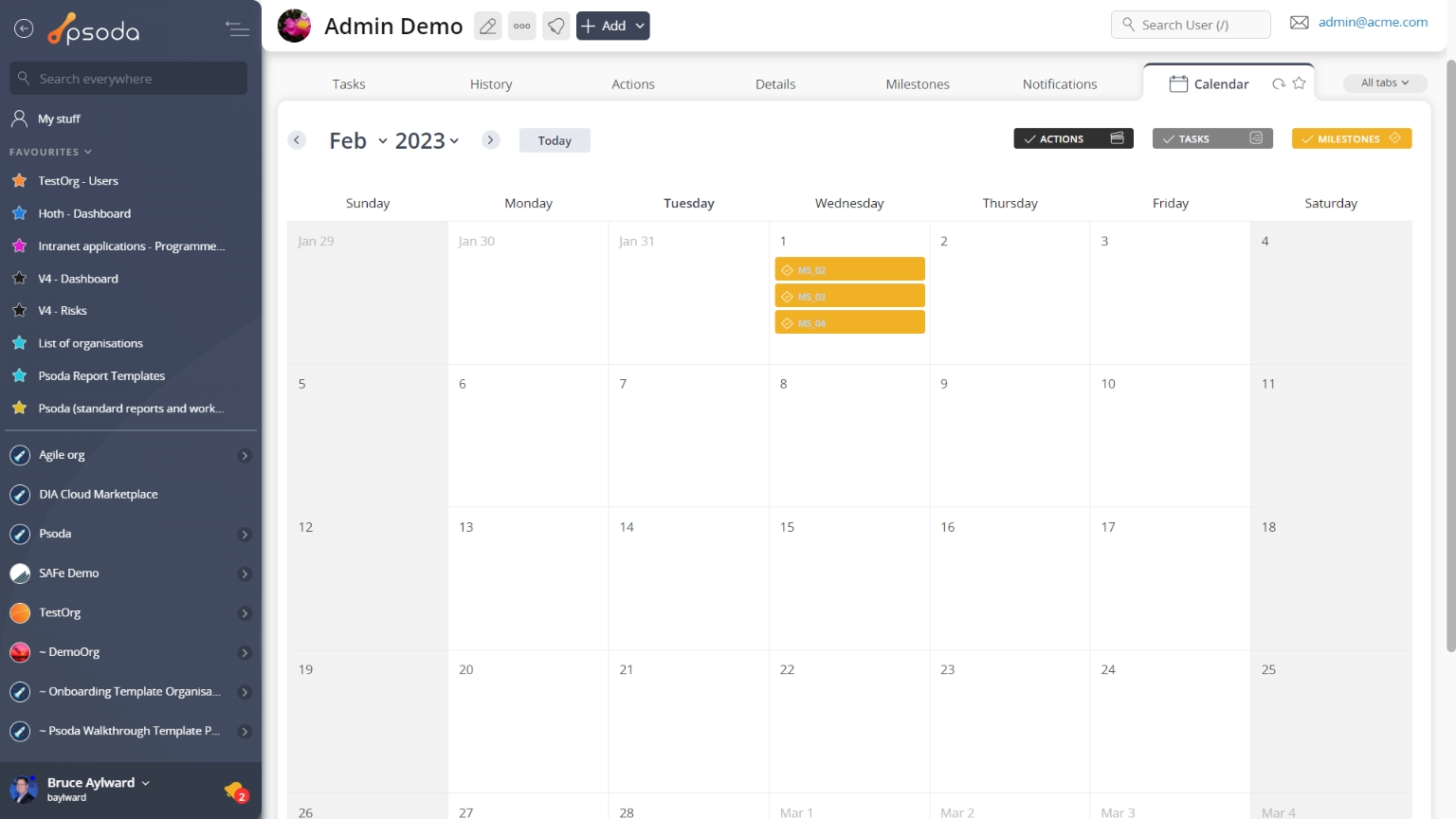Click the envelope mail icon

(x=1299, y=23)
